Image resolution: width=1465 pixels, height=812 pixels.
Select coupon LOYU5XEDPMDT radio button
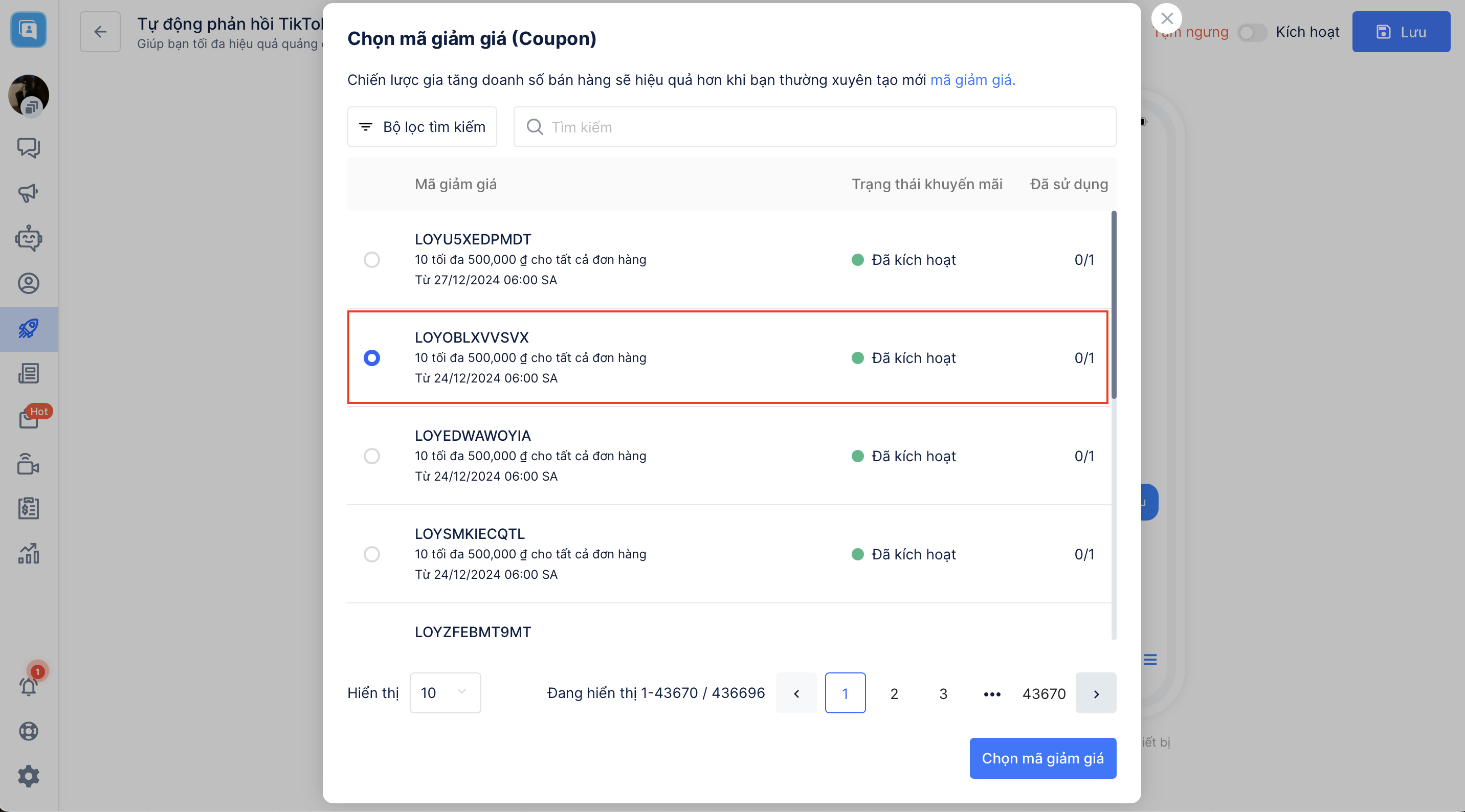tap(372, 260)
